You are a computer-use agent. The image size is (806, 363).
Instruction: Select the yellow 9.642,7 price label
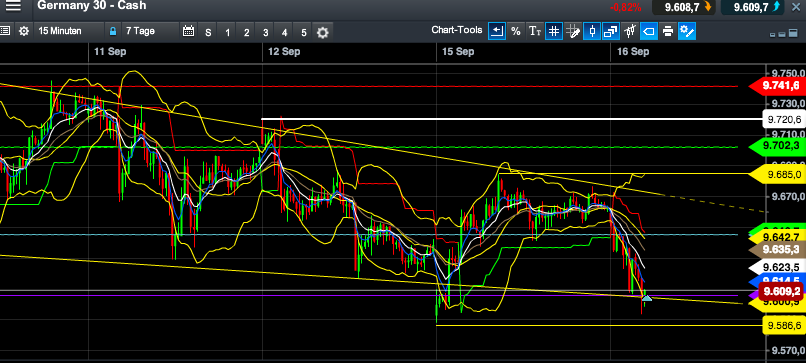[777, 237]
